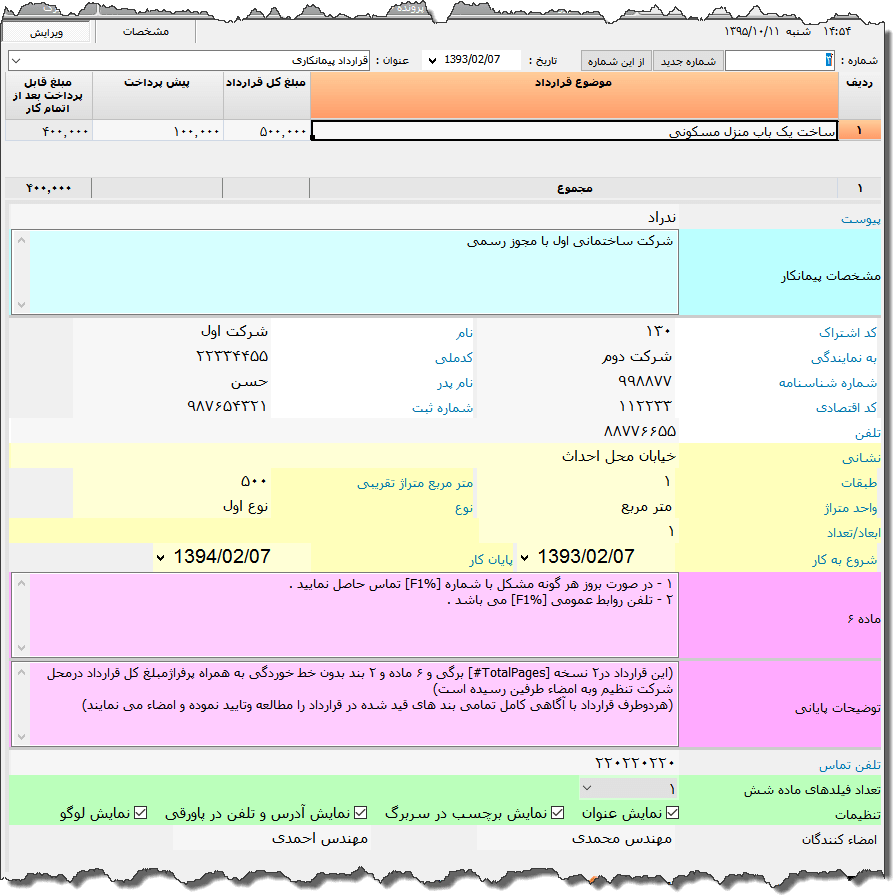Switch to the مشخصات tab
The height and width of the screenshot is (896, 893).
(145, 31)
